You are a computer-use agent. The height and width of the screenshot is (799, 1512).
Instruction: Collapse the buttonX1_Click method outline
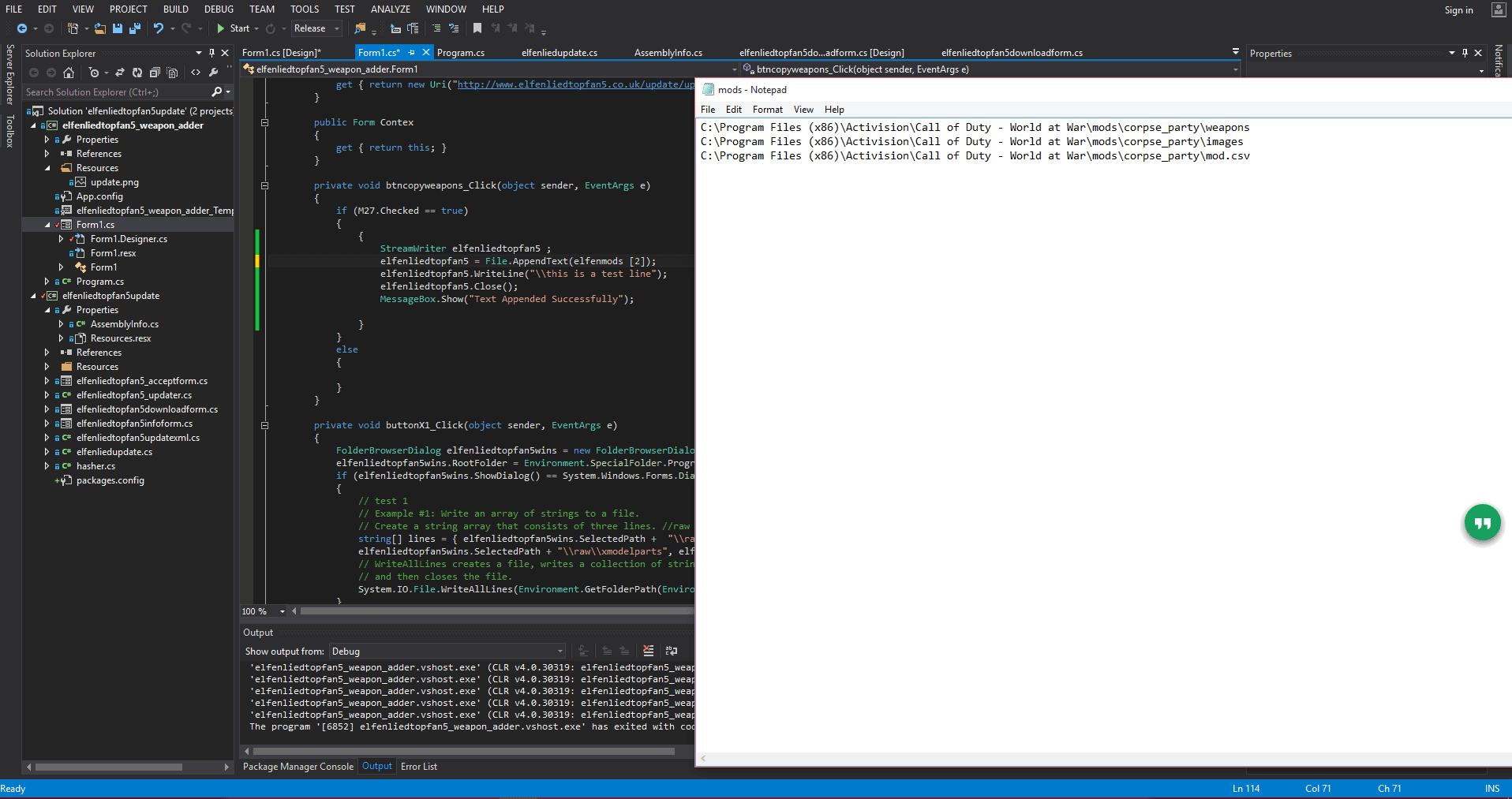pyautogui.click(x=264, y=425)
